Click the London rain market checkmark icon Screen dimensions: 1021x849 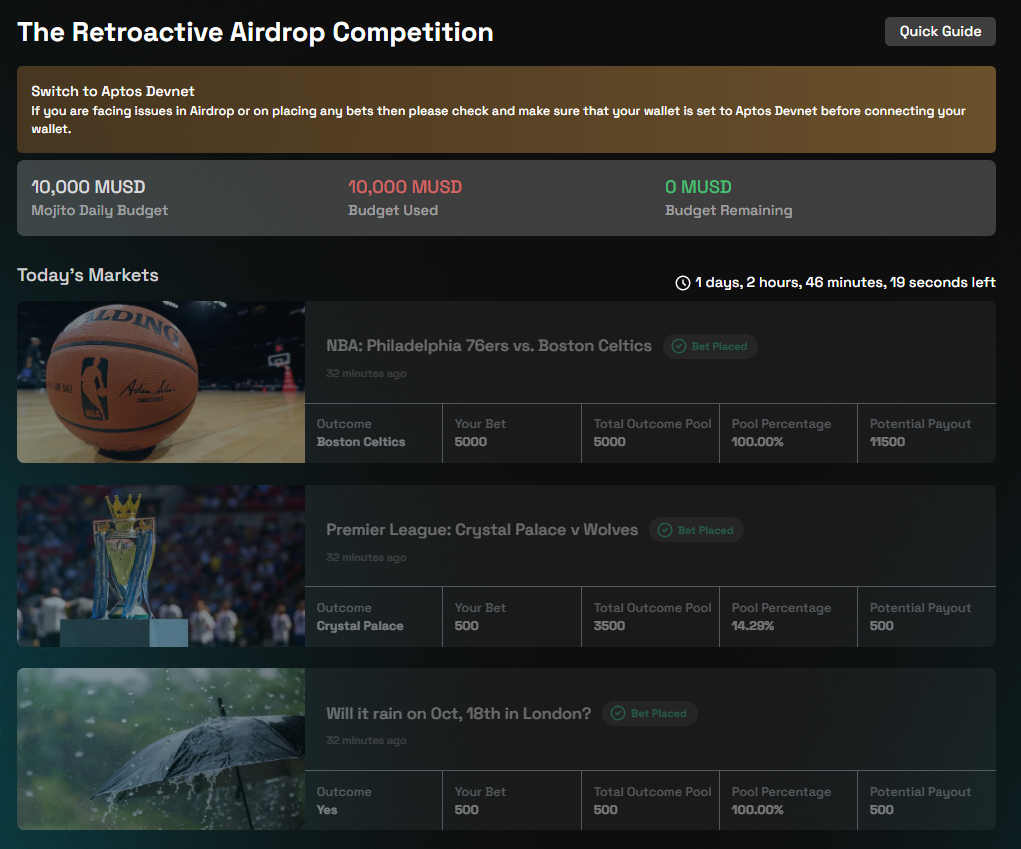tap(618, 714)
